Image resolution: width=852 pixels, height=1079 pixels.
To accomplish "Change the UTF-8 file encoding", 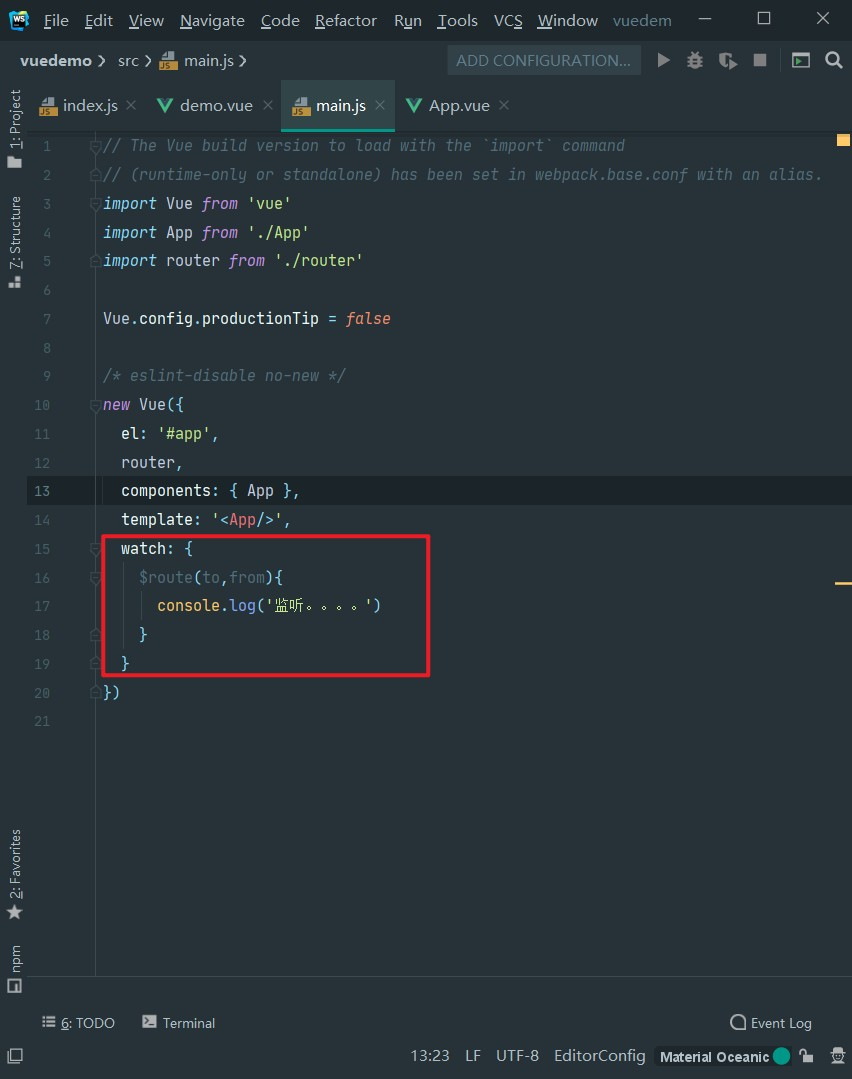I will click(518, 1056).
